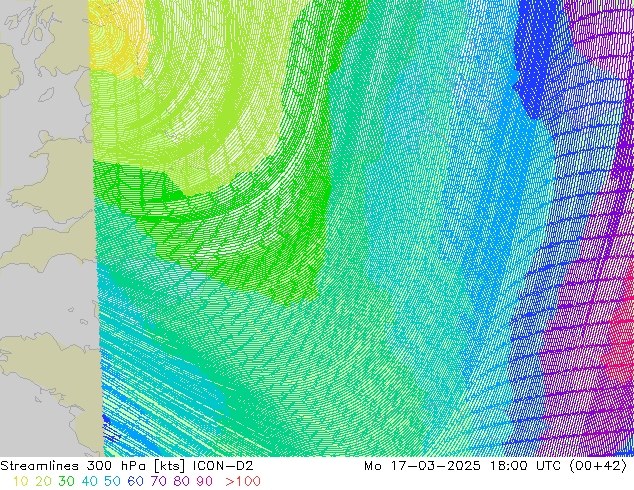Click the 30 kts green legend value
634x490 pixels.
(x=66, y=482)
